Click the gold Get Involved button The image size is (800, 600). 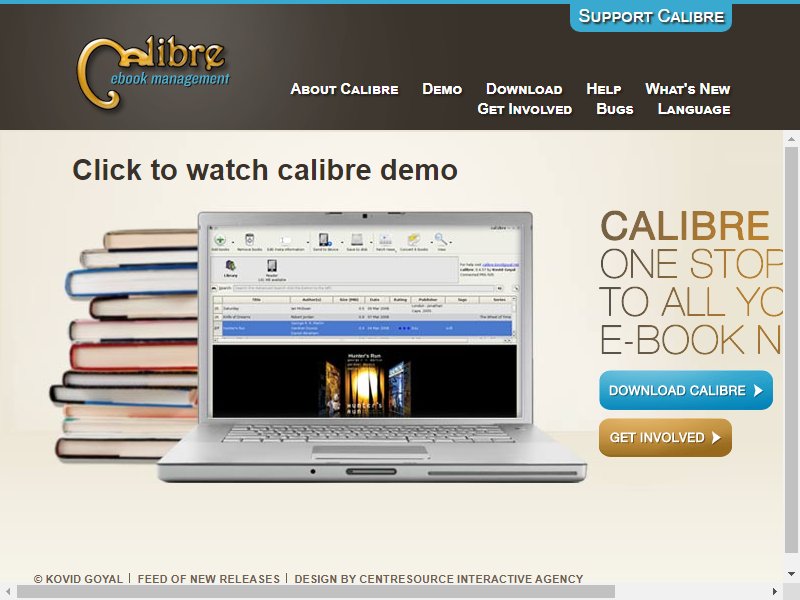[665, 438]
